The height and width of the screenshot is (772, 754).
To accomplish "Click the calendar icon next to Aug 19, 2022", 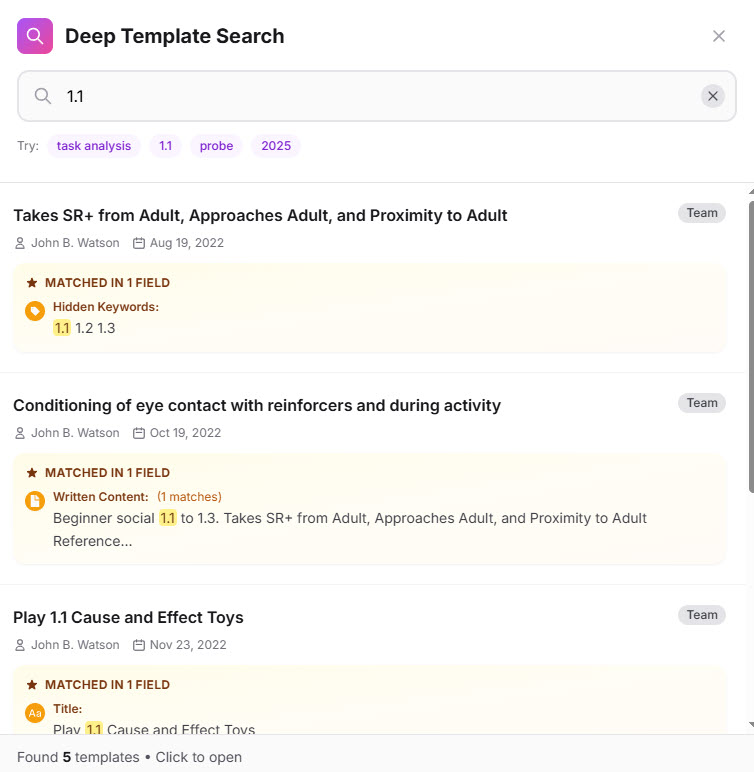I will click(139, 243).
